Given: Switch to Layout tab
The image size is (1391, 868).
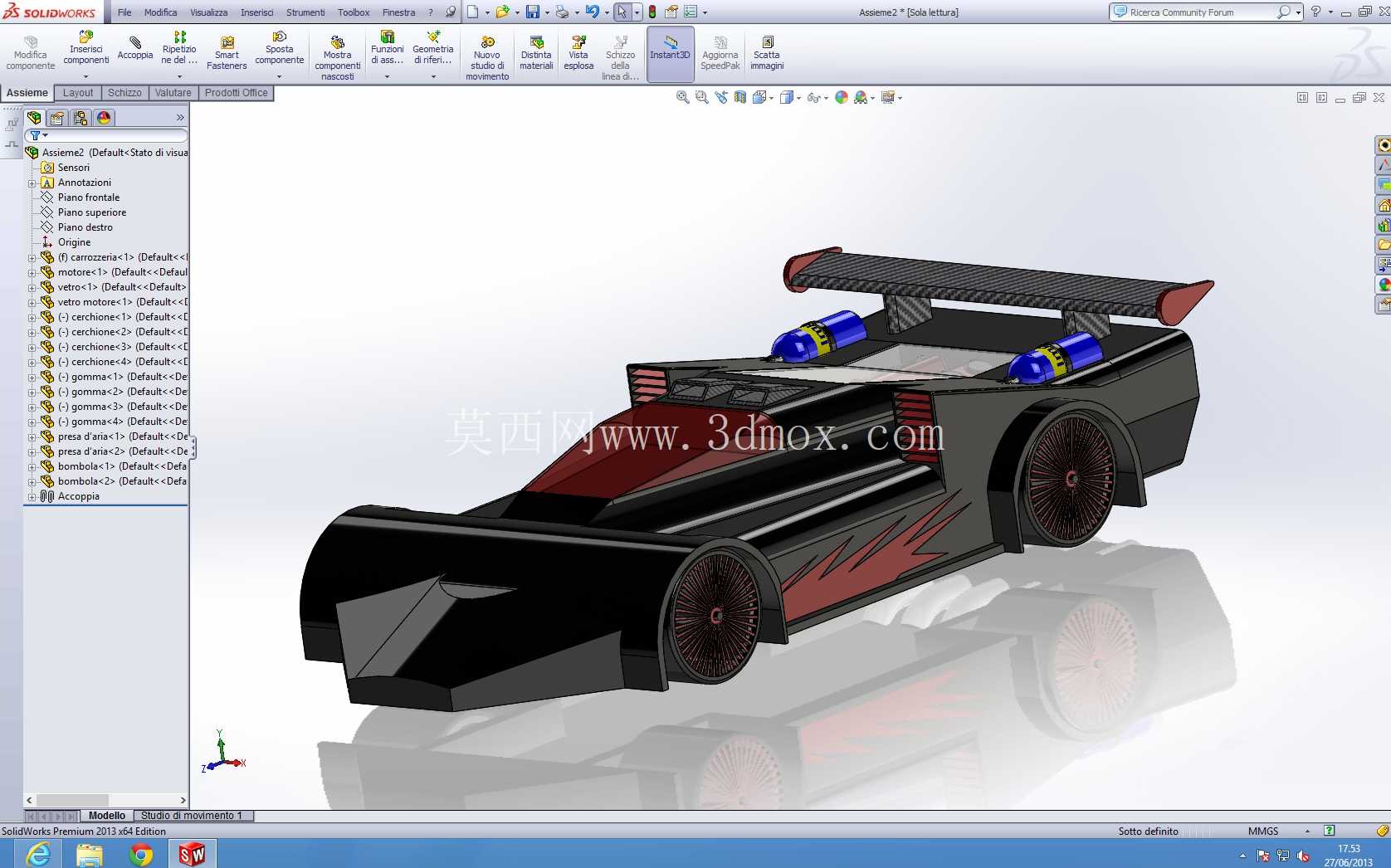Looking at the screenshot, I should coord(78,93).
